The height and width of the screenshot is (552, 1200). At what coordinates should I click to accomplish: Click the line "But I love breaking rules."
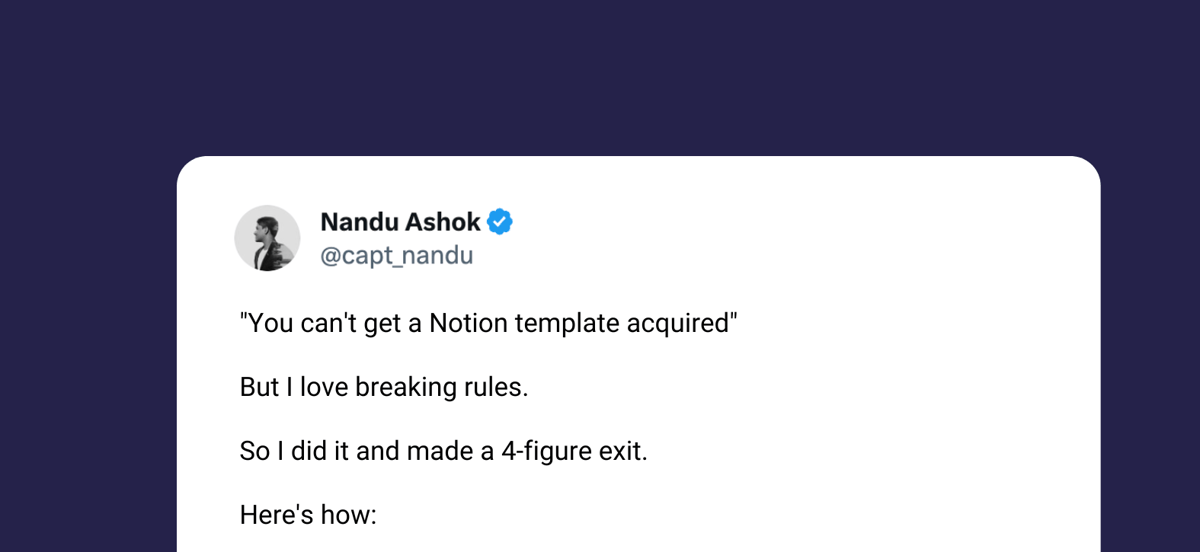point(383,387)
